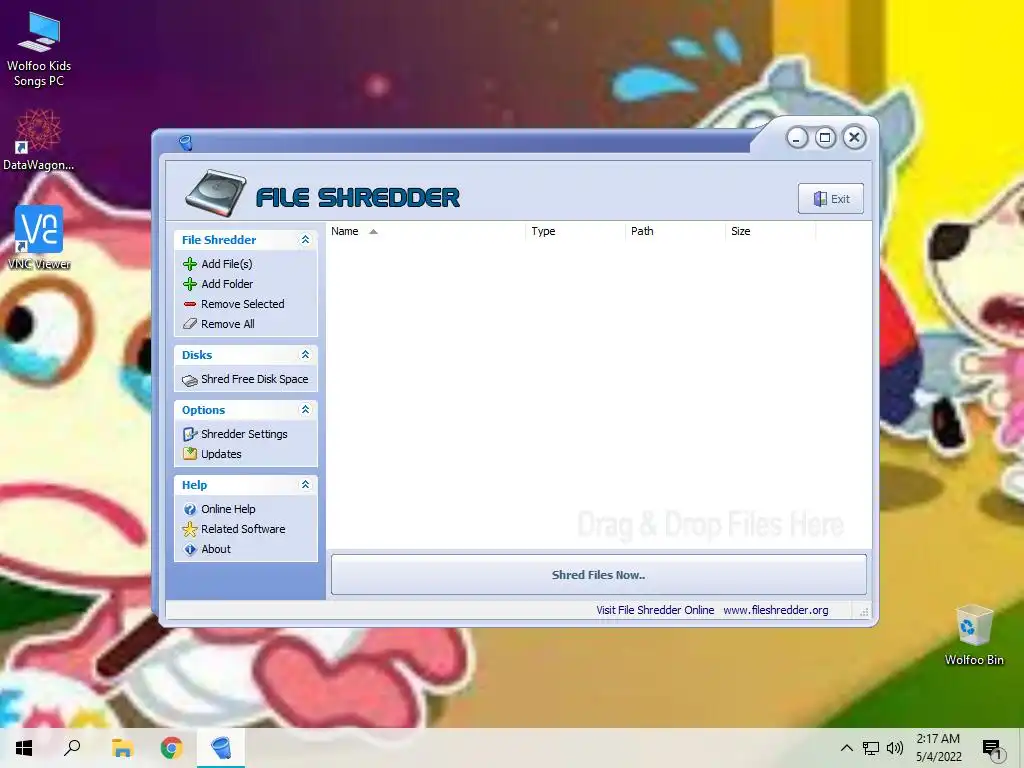Screen dimensions: 1024x768
Task: Sort list by Path column header
Action: coord(675,231)
